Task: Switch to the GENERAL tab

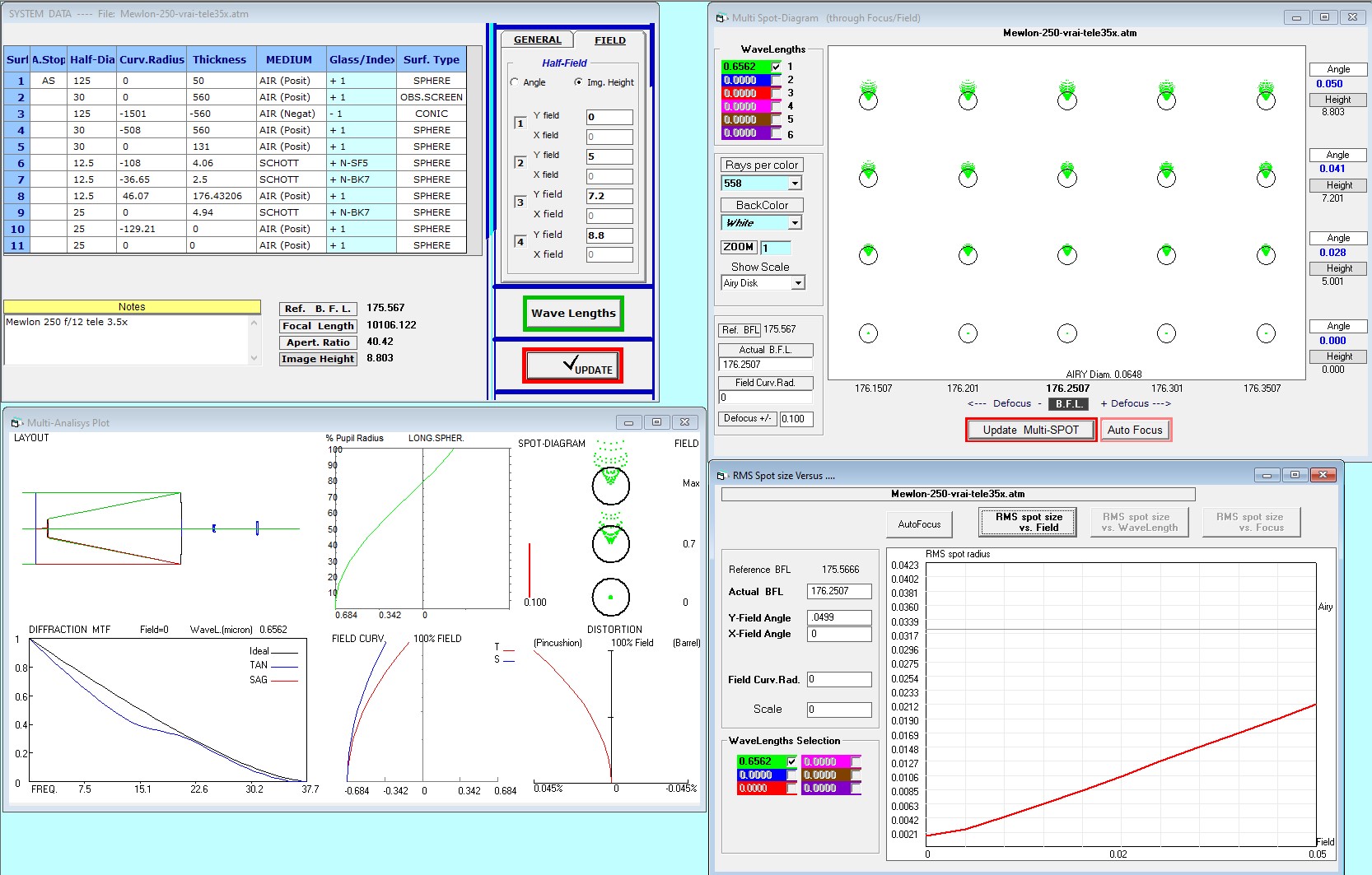Action: pos(537,40)
